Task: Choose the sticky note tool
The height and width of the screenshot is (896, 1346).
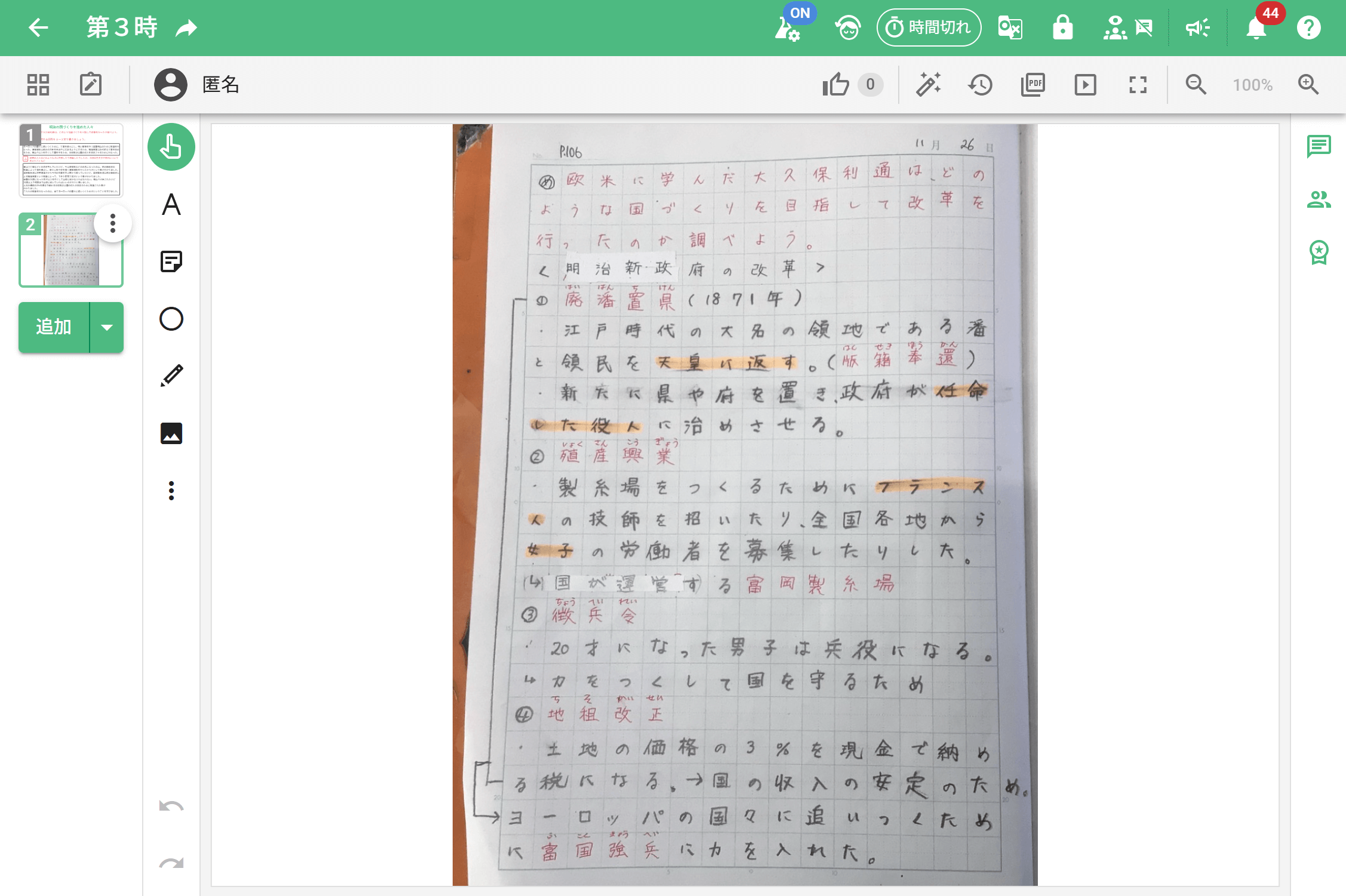Action: [171, 261]
